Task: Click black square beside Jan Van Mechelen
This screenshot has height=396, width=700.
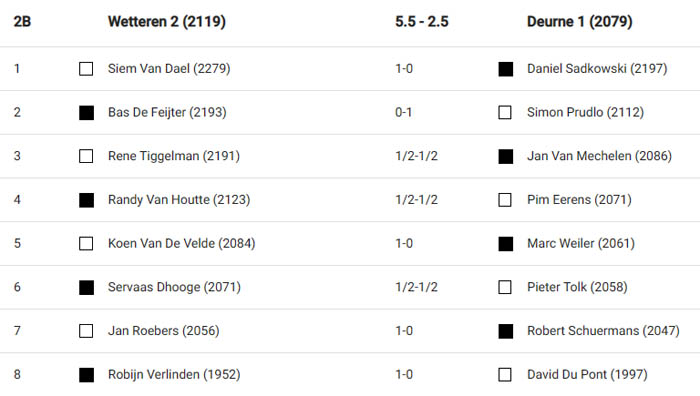Action: pos(505,157)
